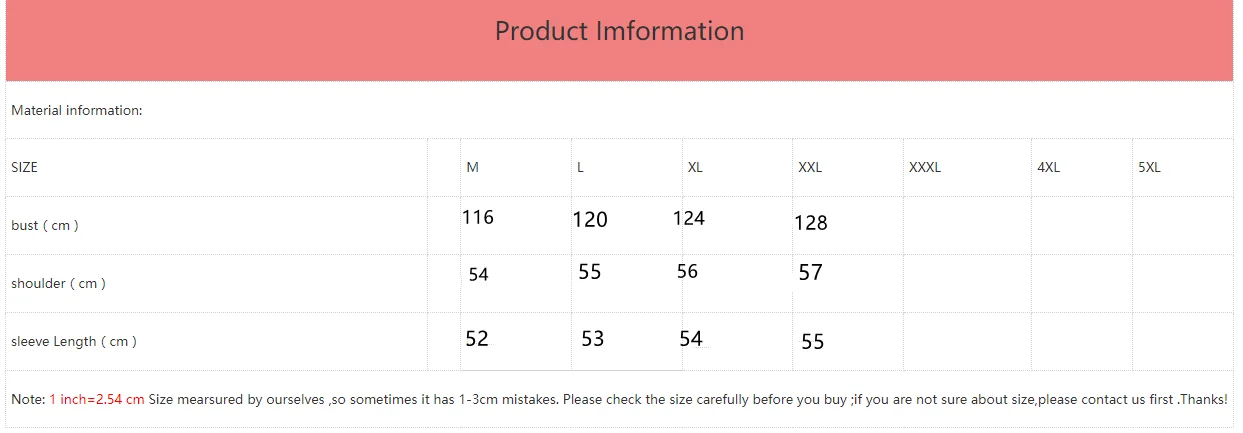Click the sleeve length value 52
Image resolution: width=1243 pixels, height=433 pixels.
pyautogui.click(x=477, y=339)
